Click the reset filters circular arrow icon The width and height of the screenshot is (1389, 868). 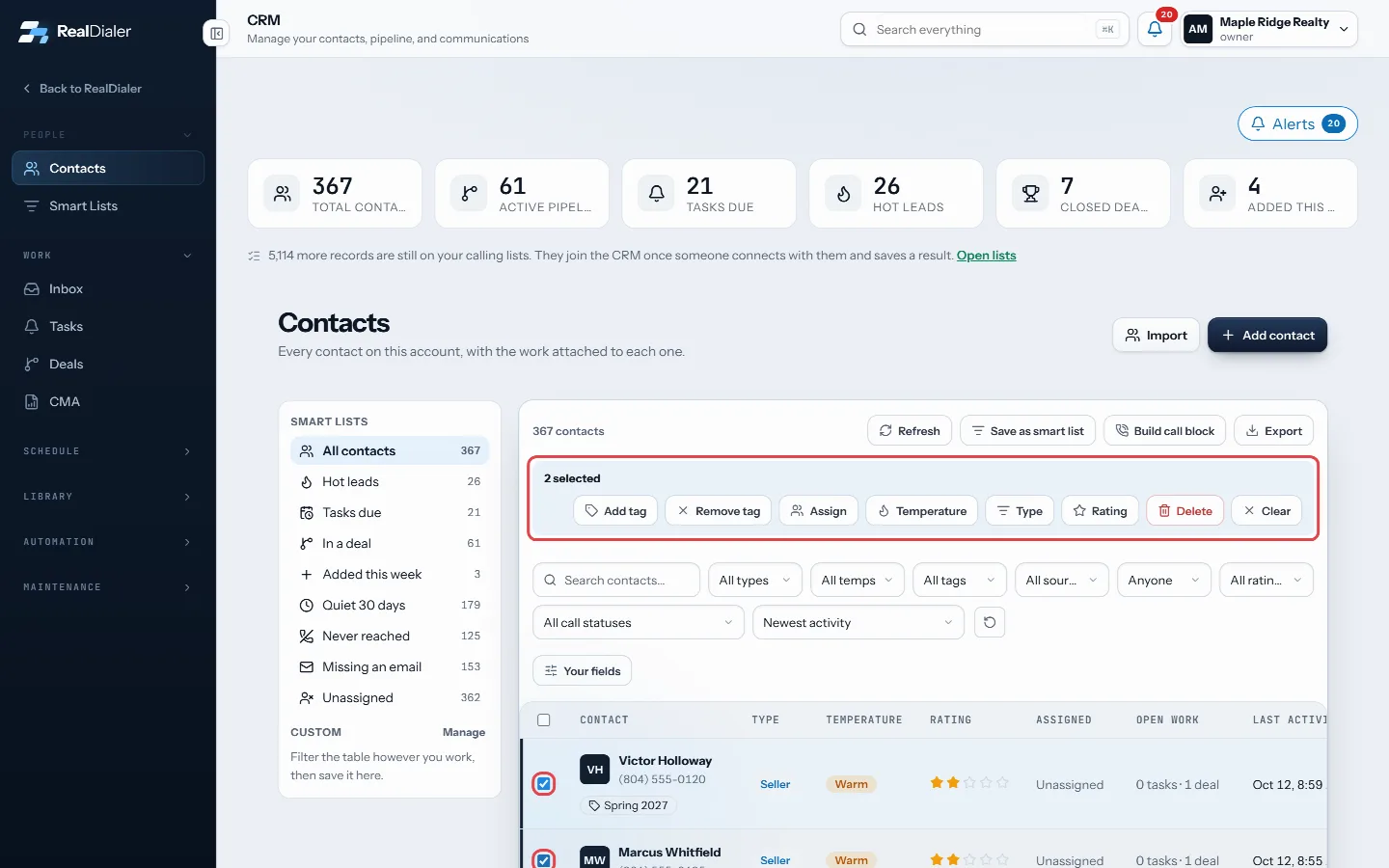pyautogui.click(x=990, y=622)
